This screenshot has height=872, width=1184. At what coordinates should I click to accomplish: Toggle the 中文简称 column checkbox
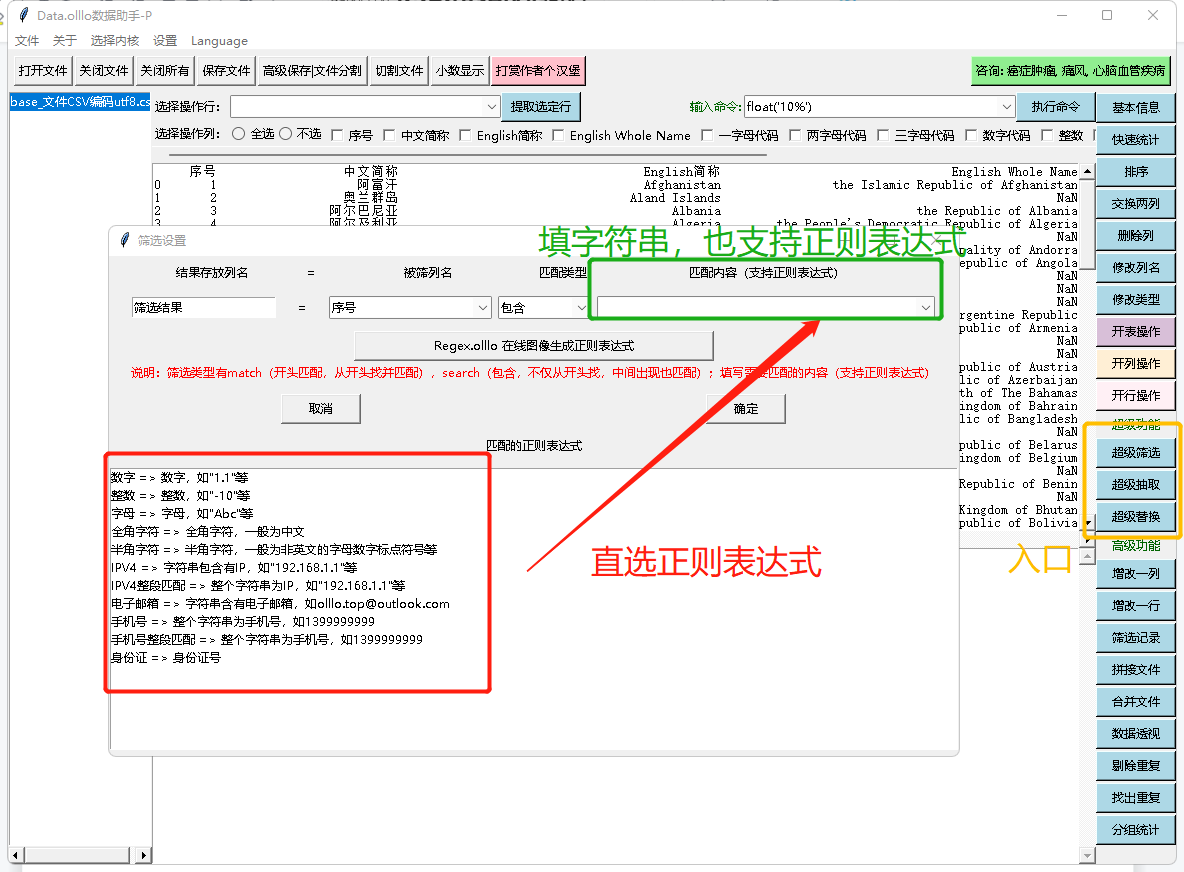coord(390,135)
